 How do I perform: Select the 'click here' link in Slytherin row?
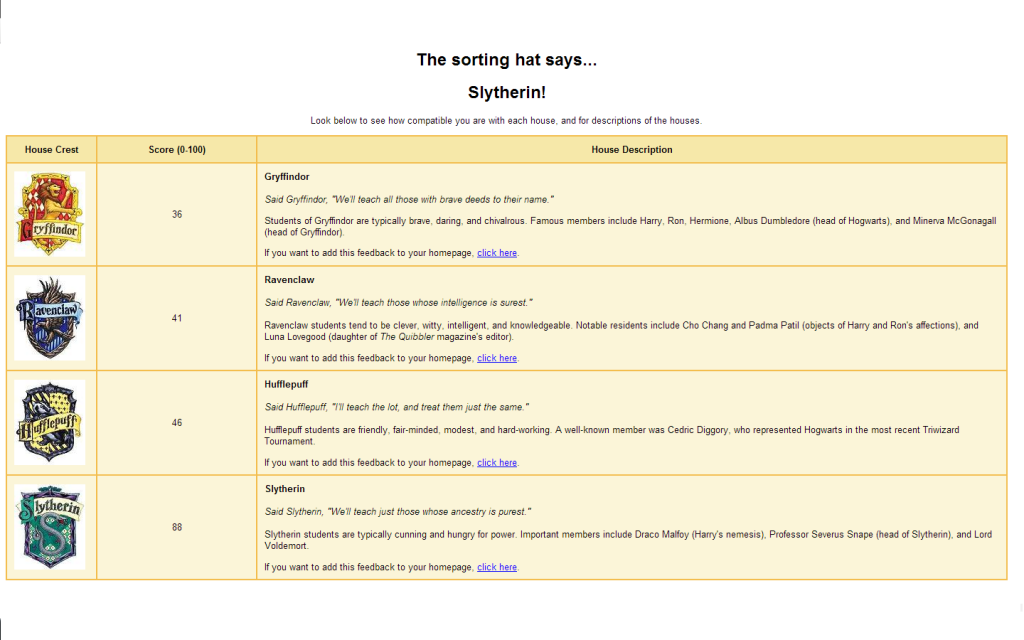497,567
